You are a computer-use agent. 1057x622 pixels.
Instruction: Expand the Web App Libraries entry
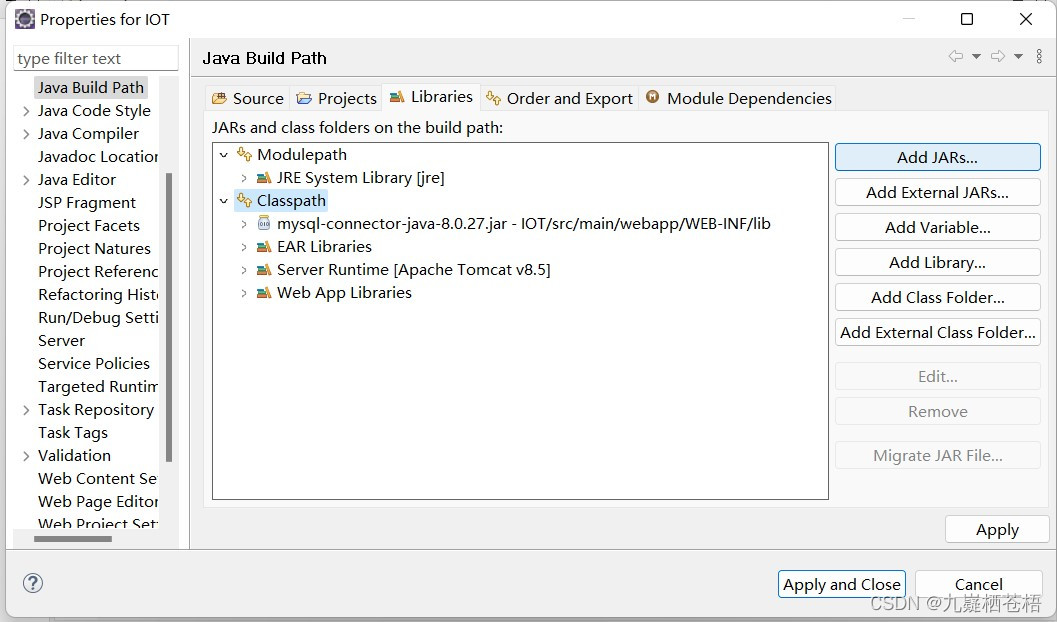pos(244,292)
